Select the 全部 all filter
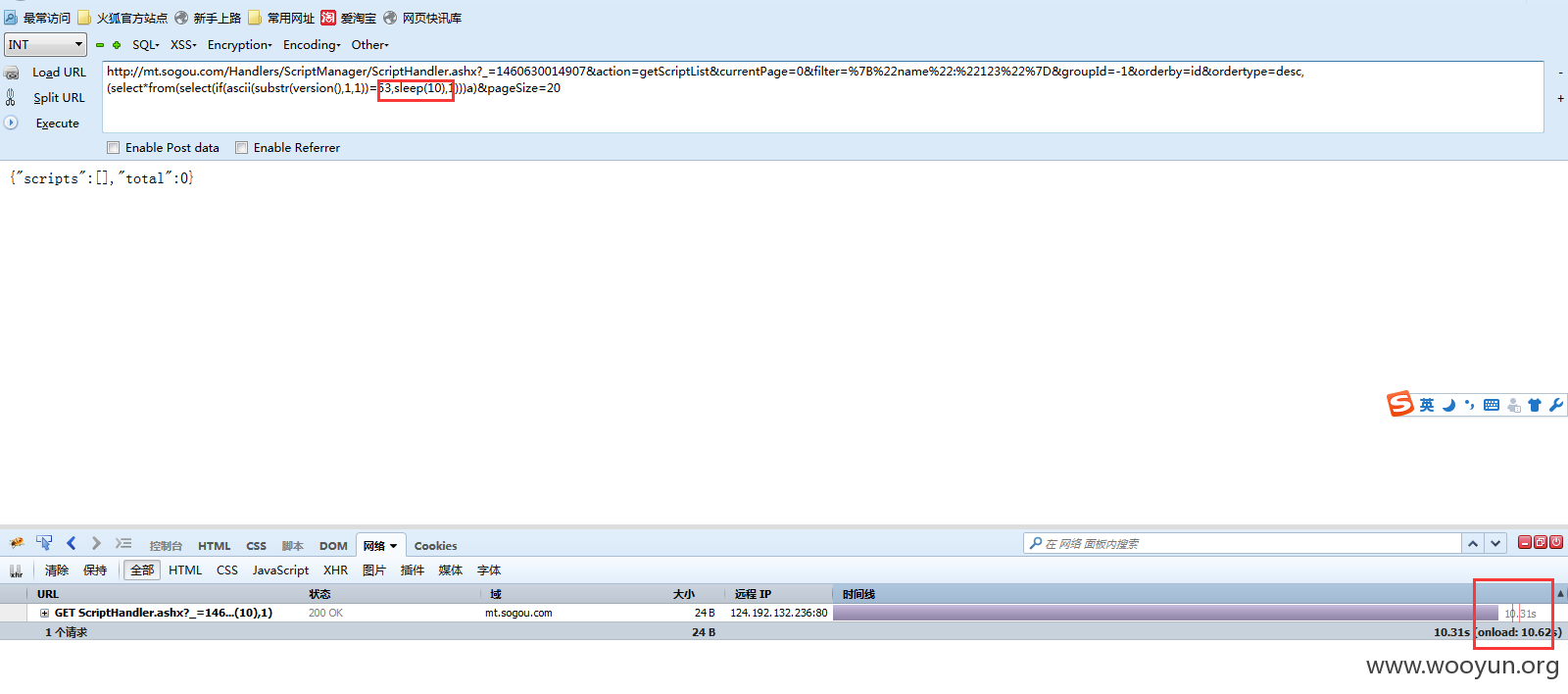1568x694 pixels. [x=142, y=570]
